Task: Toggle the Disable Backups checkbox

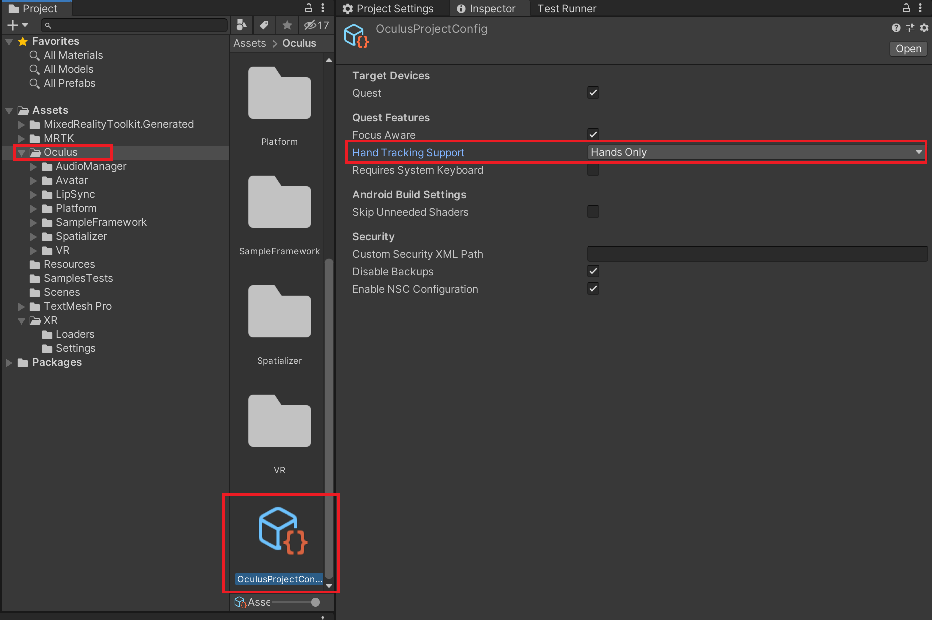Action: [x=593, y=271]
